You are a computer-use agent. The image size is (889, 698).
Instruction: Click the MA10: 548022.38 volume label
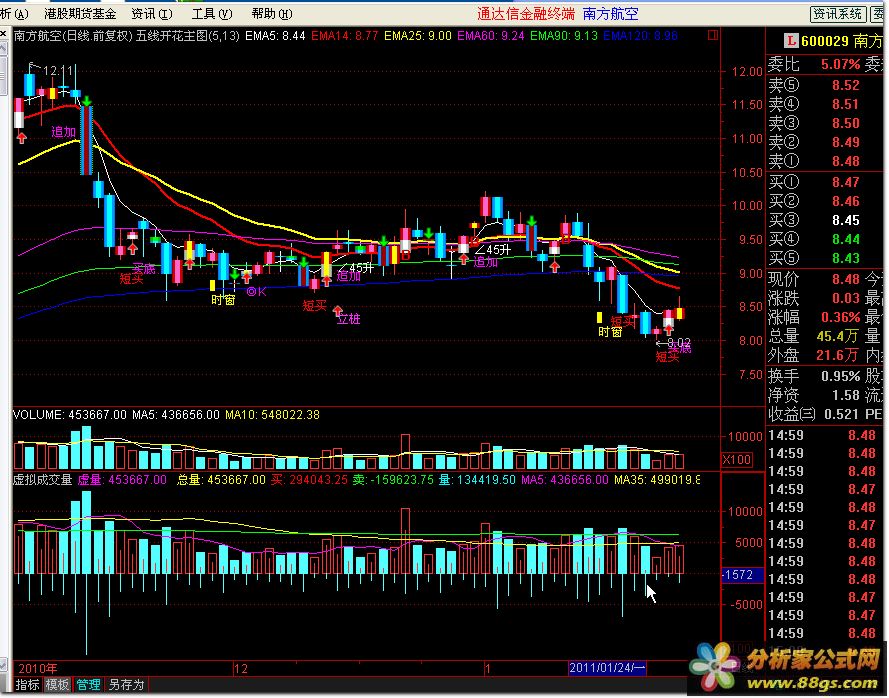tap(272, 415)
